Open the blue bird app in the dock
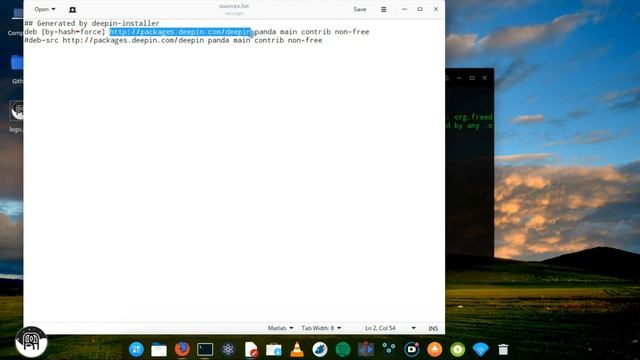Screen dimensions: 640x360 tap(320, 349)
